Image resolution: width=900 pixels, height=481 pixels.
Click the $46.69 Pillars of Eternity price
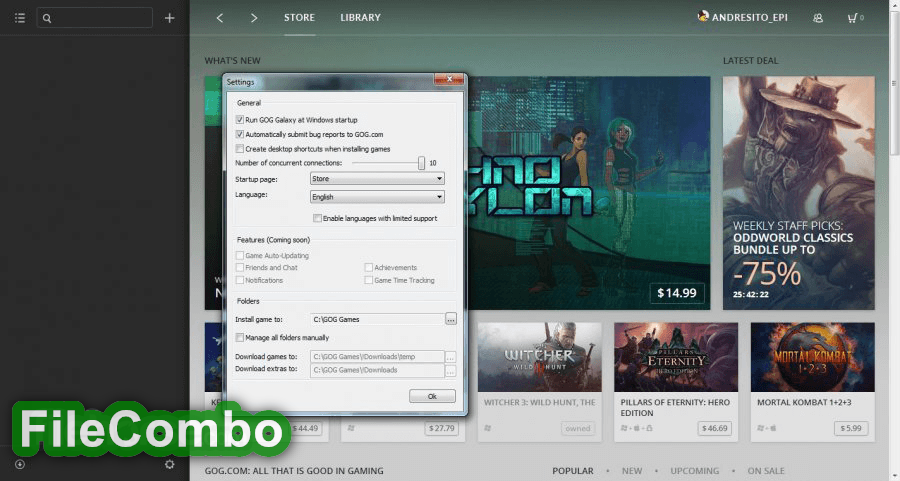[715, 428]
